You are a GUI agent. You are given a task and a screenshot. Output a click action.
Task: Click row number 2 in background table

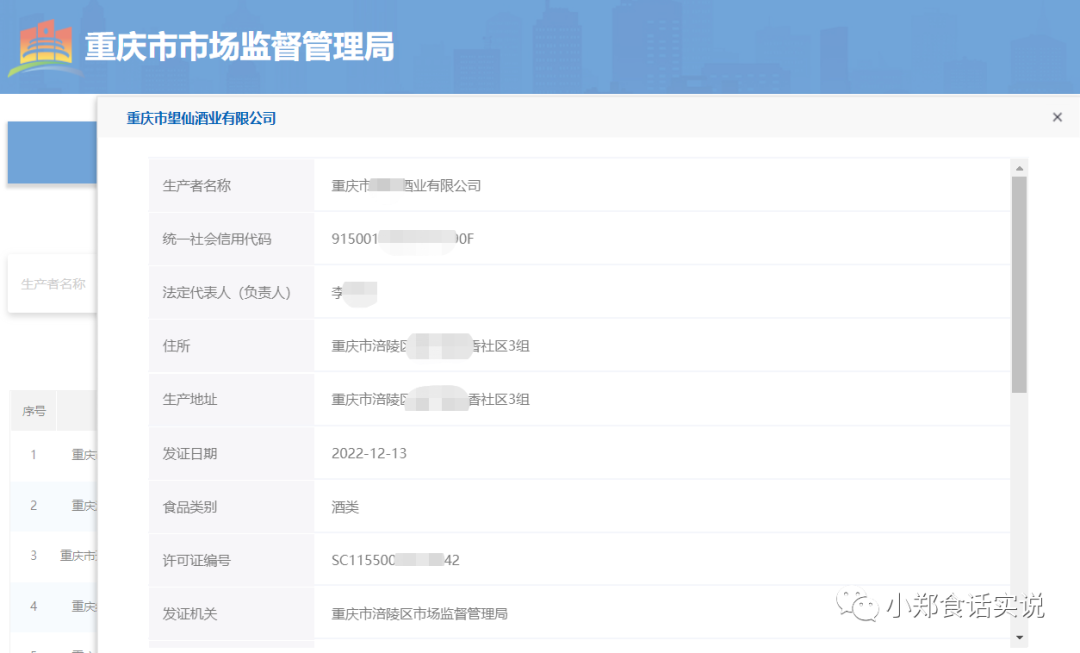pos(33,506)
